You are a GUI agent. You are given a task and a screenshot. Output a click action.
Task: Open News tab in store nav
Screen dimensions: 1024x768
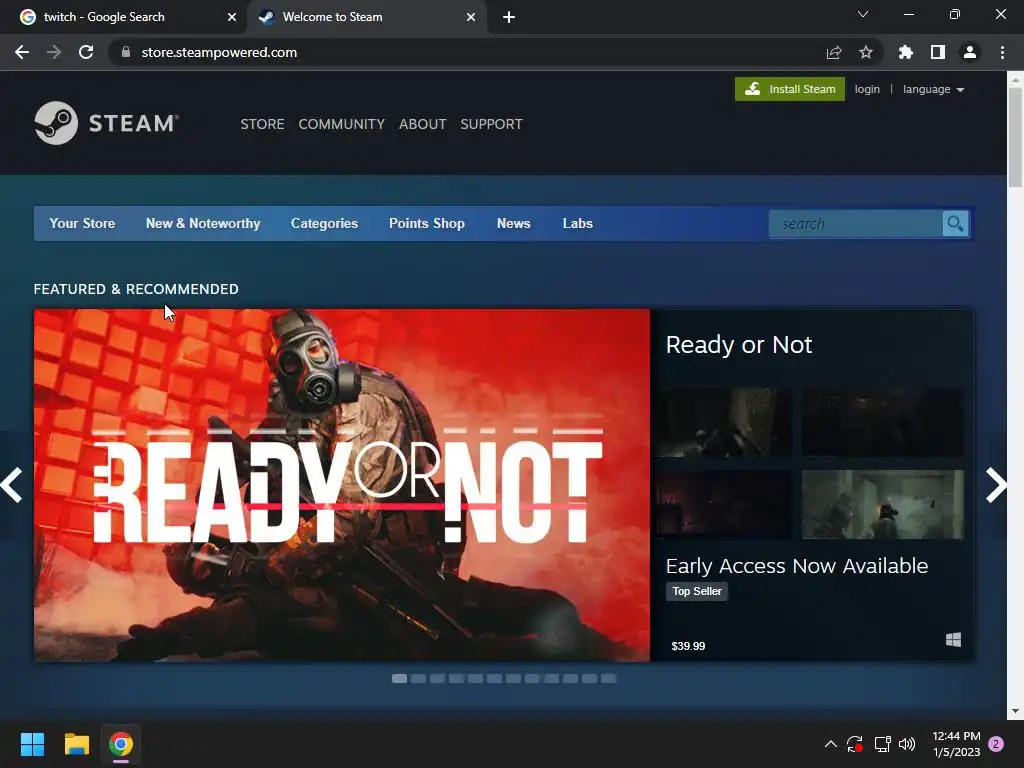coord(513,223)
